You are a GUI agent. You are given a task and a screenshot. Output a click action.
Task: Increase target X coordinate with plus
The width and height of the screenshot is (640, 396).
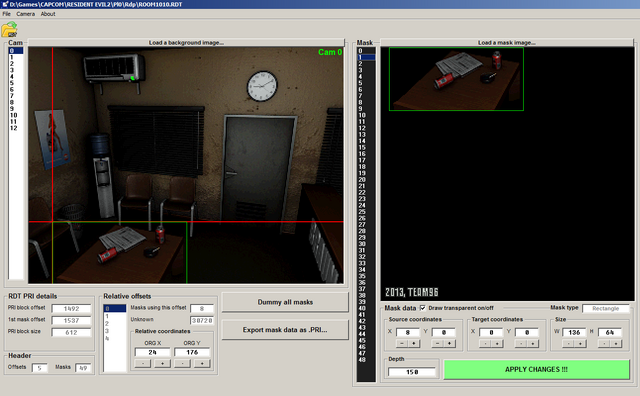pos(497,344)
